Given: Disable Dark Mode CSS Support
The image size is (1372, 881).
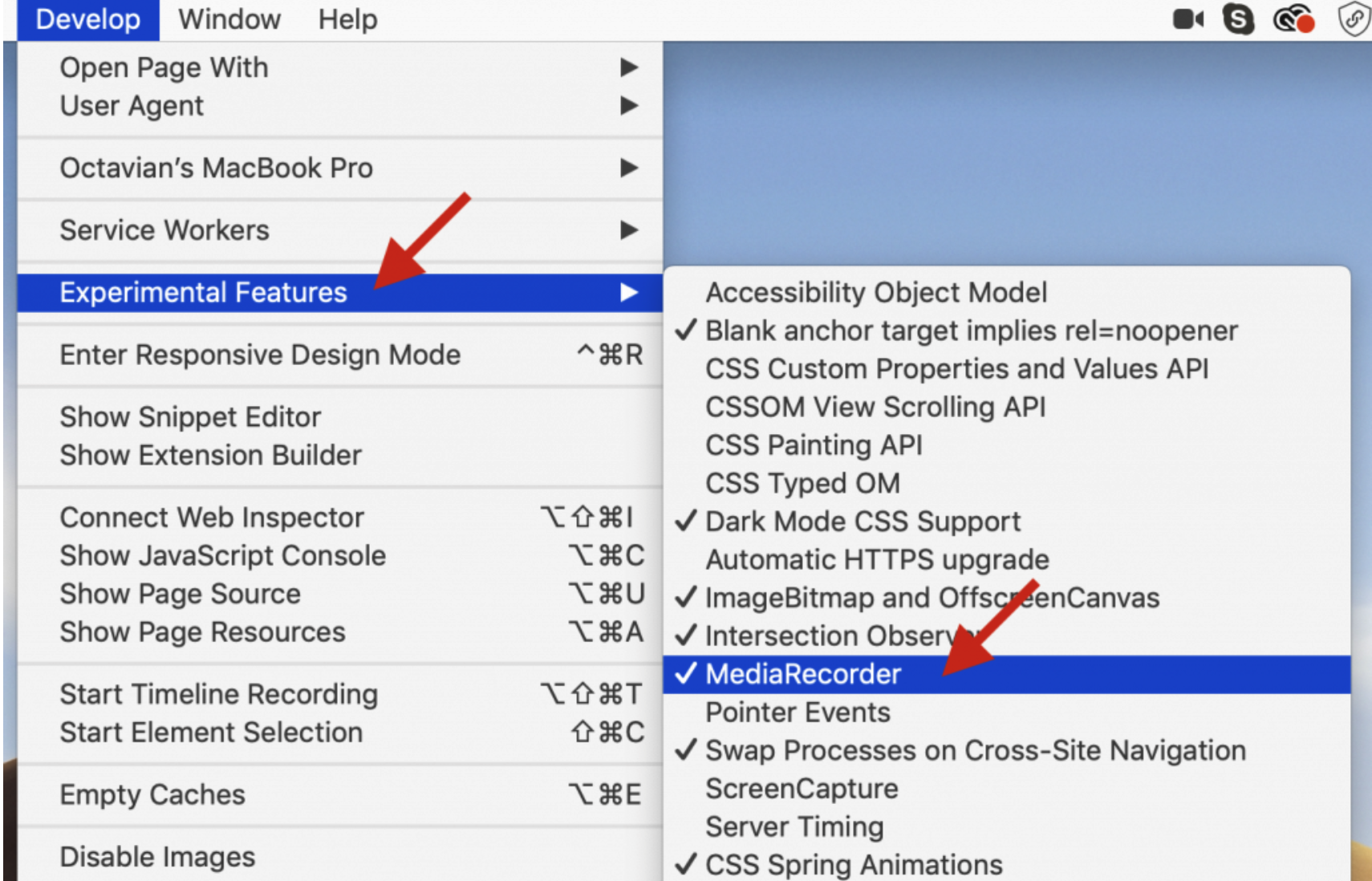Looking at the screenshot, I should (1007, 522).
